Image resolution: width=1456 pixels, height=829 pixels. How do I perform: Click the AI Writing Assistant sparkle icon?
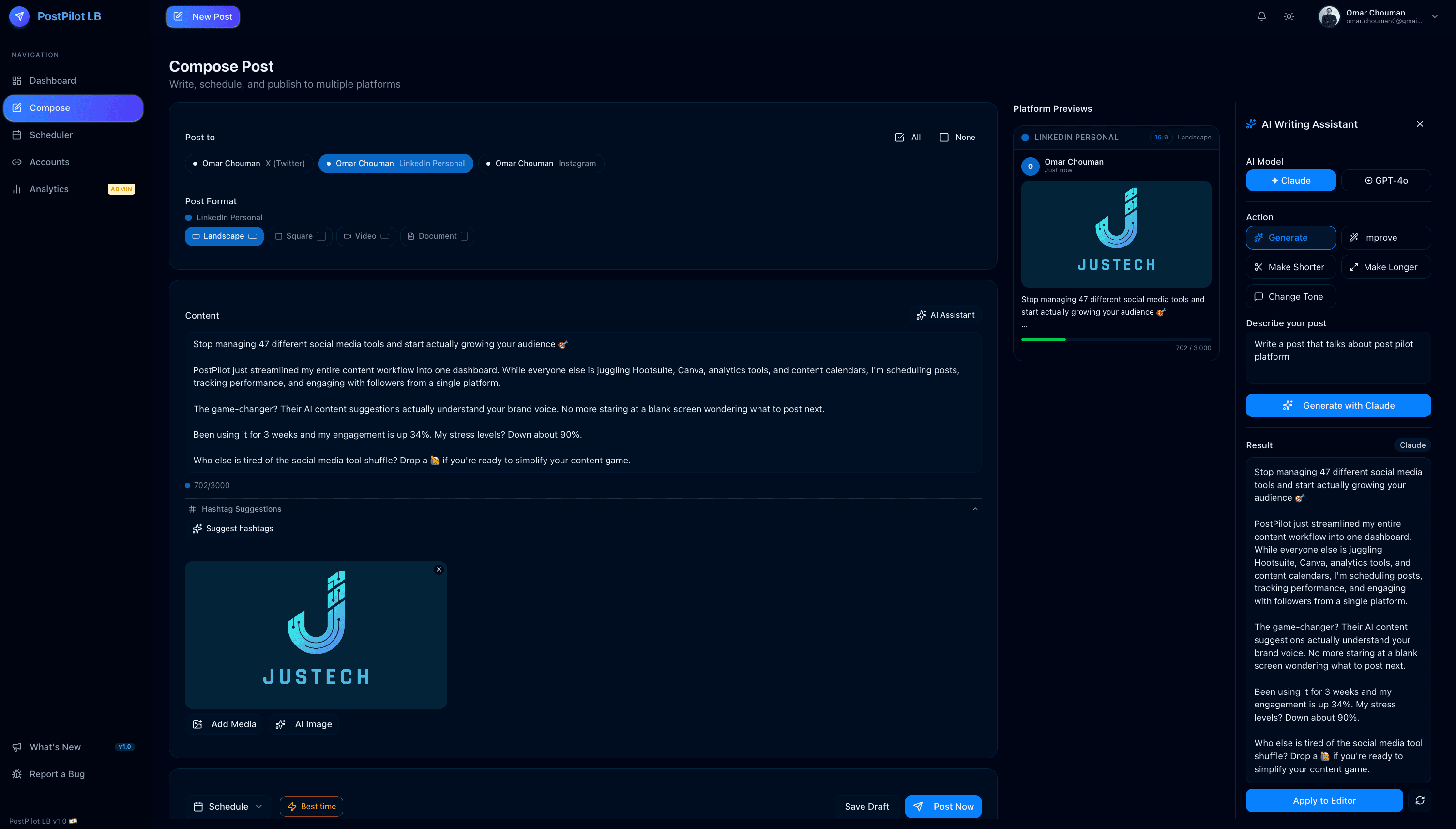[1251, 124]
